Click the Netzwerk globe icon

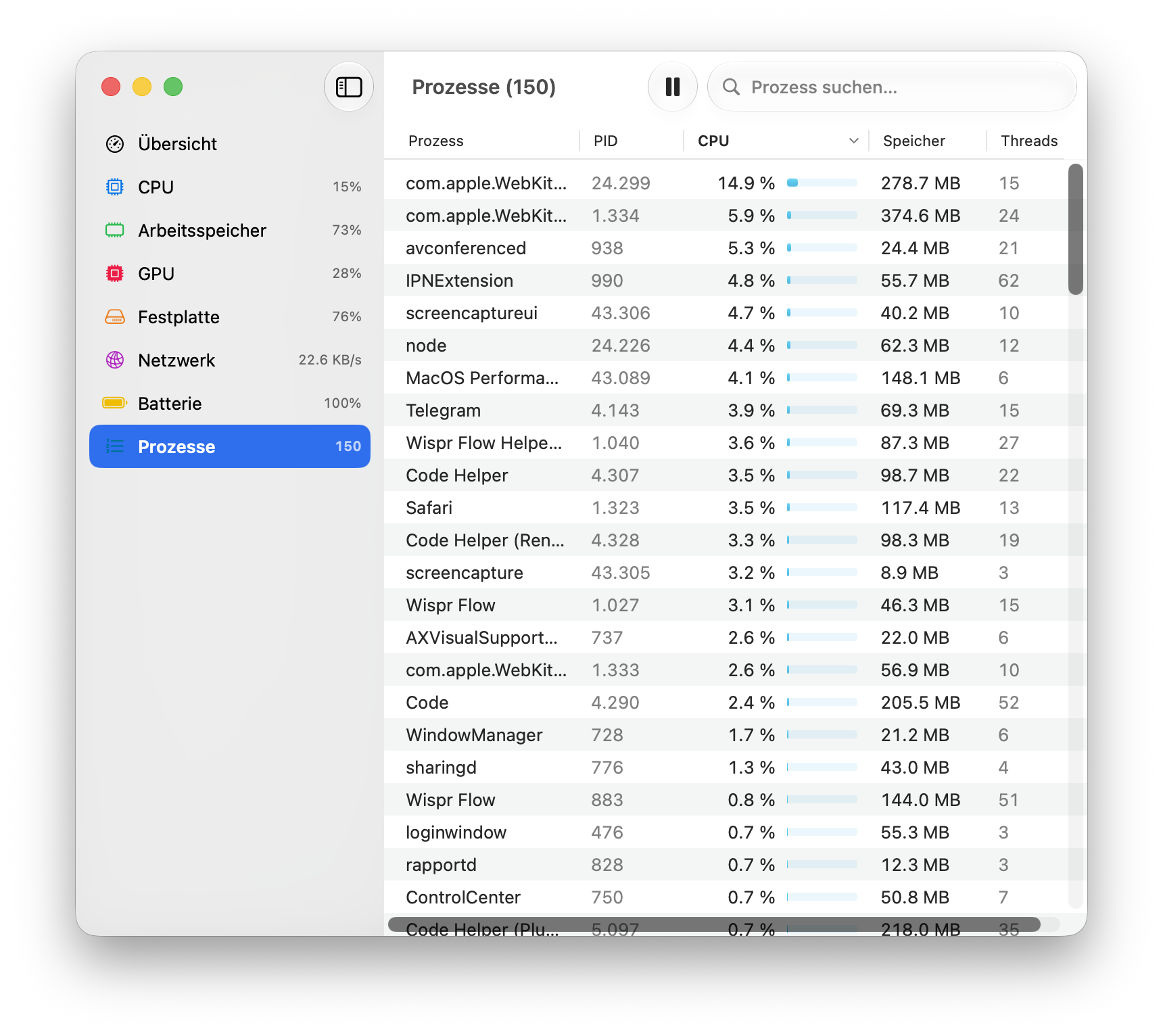click(115, 360)
